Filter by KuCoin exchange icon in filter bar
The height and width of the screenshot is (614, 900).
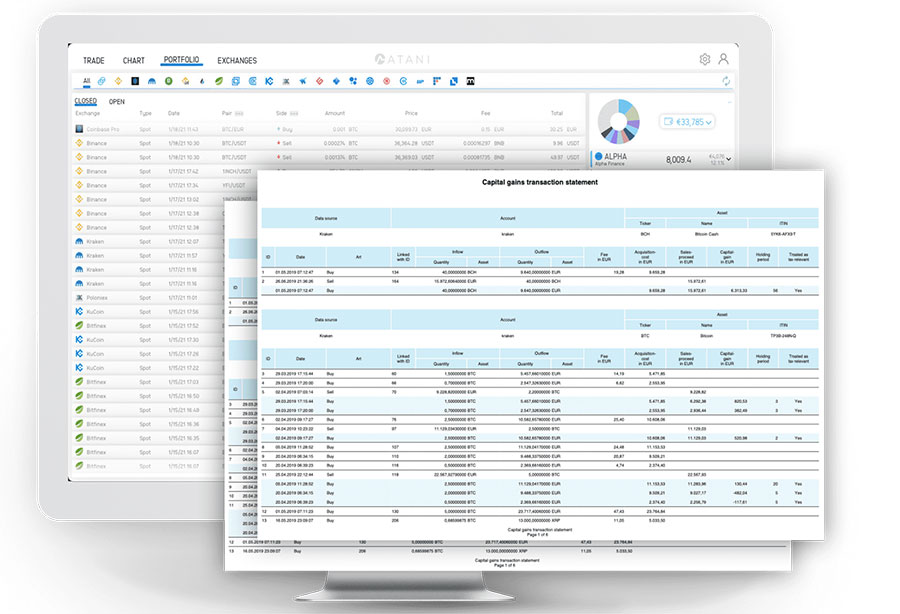click(x=270, y=80)
